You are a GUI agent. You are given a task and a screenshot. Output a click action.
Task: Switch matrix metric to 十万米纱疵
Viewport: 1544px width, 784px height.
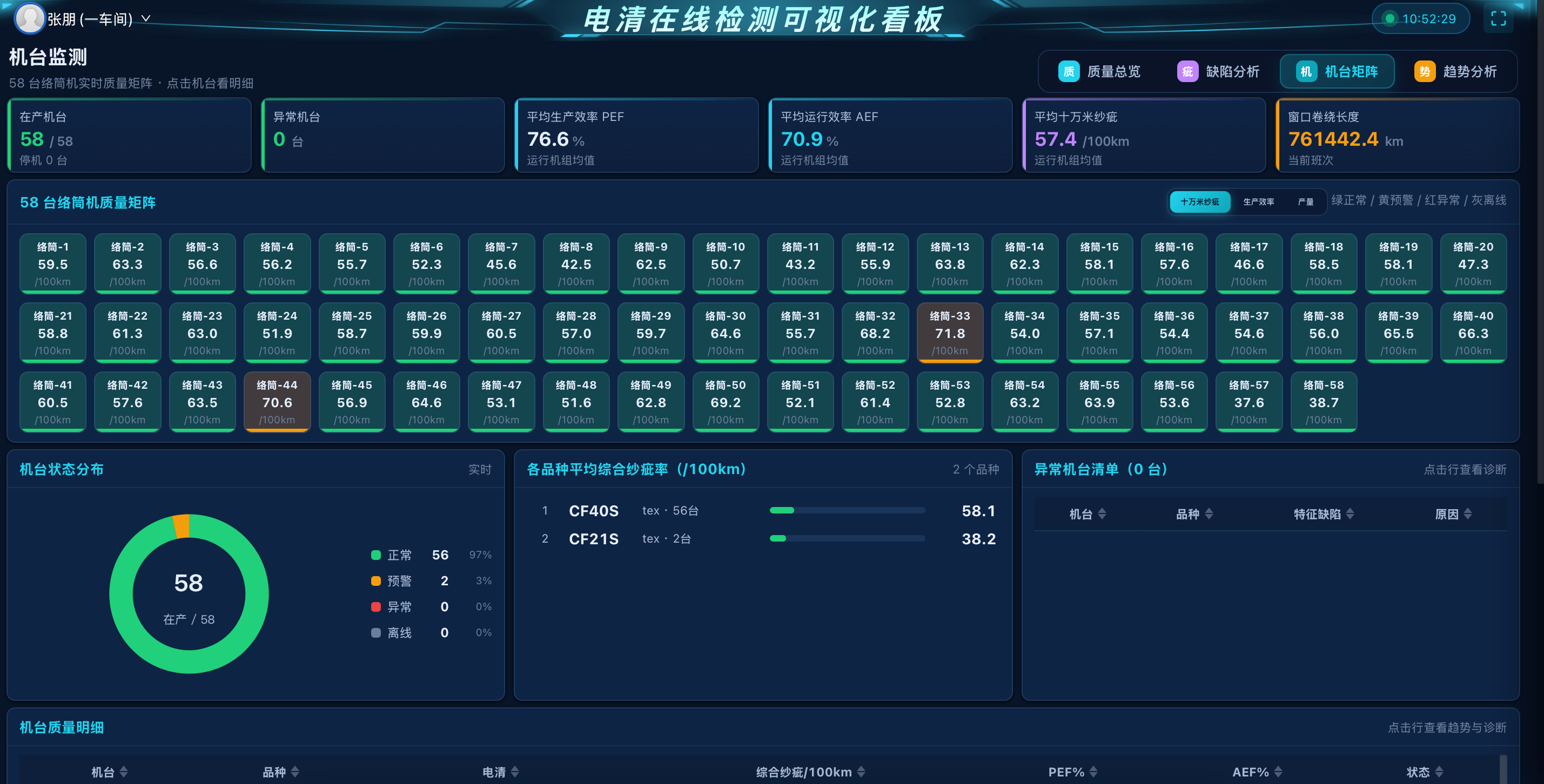click(1199, 202)
